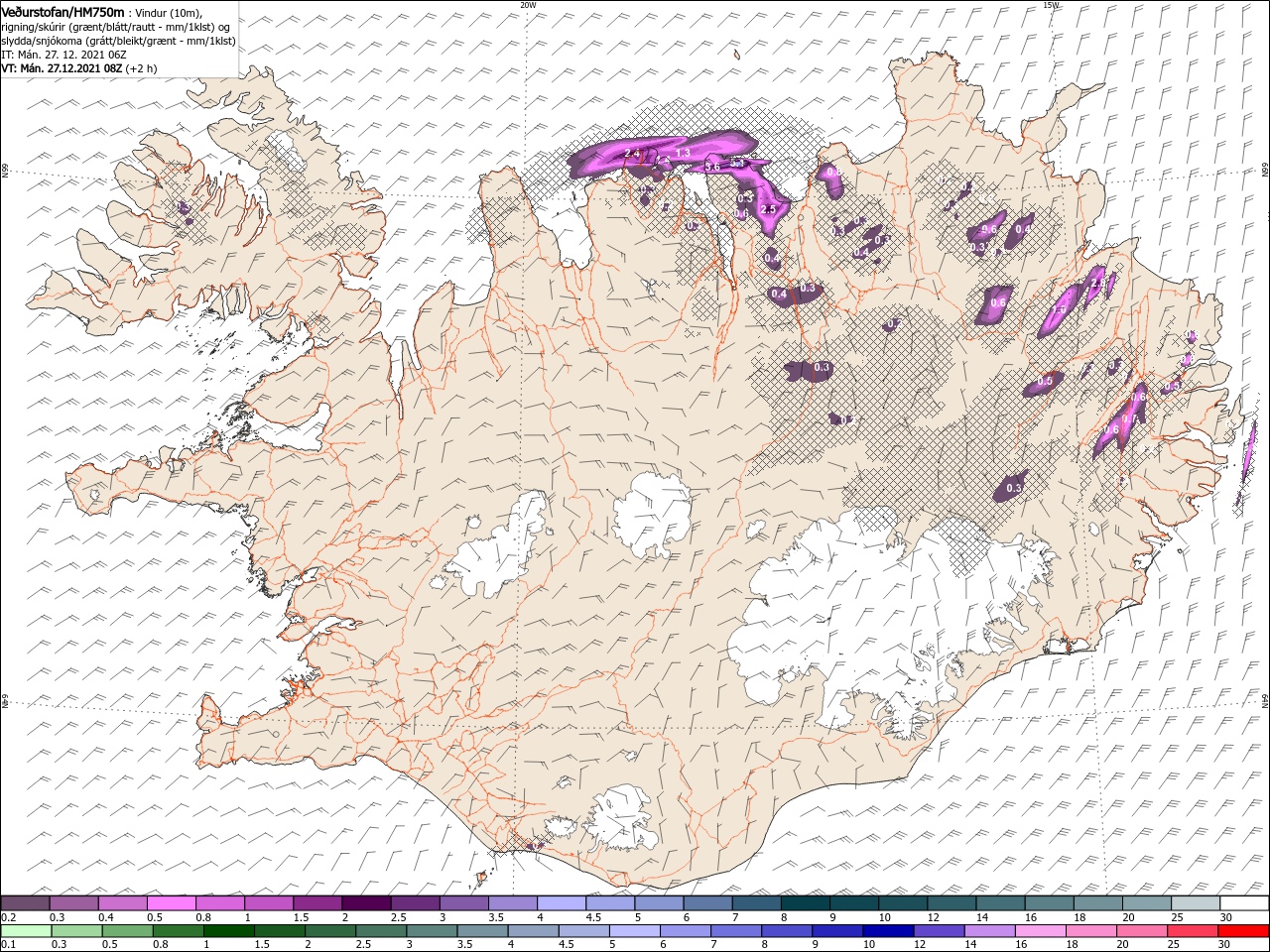Image resolution: width=1270 pixels, height=952 pixels.
Task: Click the 2.4 snowfall value on north coast
Action: pyautogui.click(x=632, y=153)
